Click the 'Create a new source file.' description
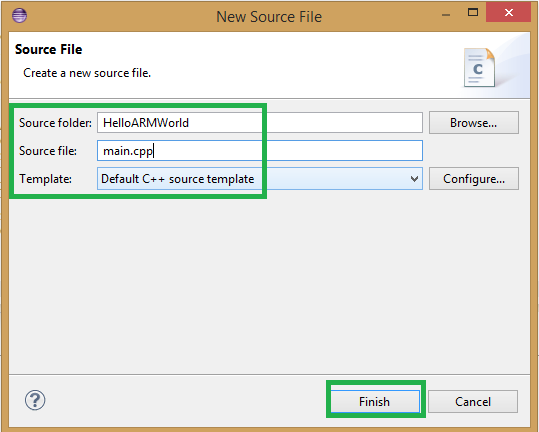This screenshot has width=539, height=432. click(87, 73)
